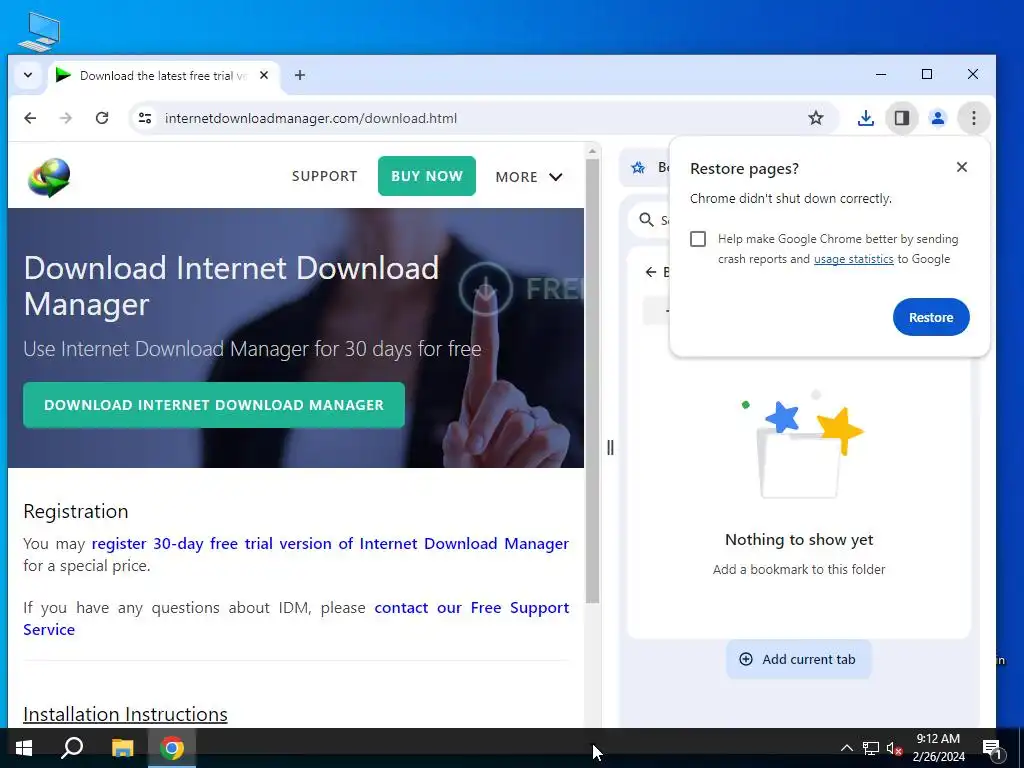Screen dimensions: 1024x768
Task: Open Chrome downloads icon
Action: (x=865, y=118)
